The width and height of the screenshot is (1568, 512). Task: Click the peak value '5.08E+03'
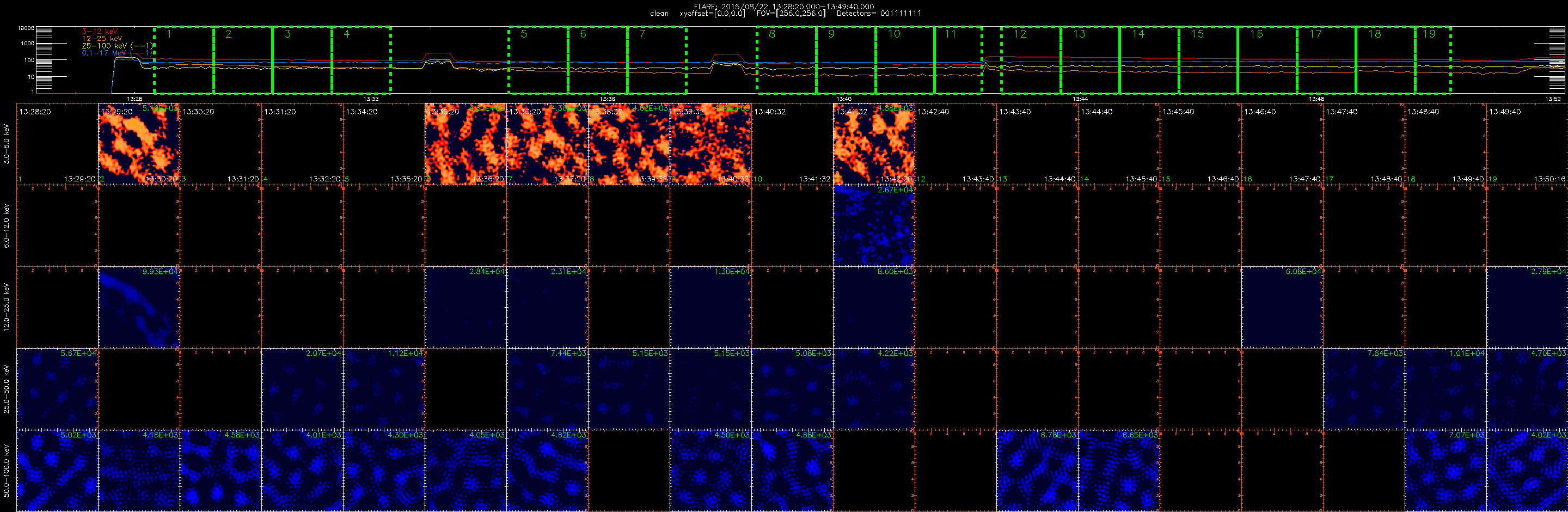tap(813, 353)
